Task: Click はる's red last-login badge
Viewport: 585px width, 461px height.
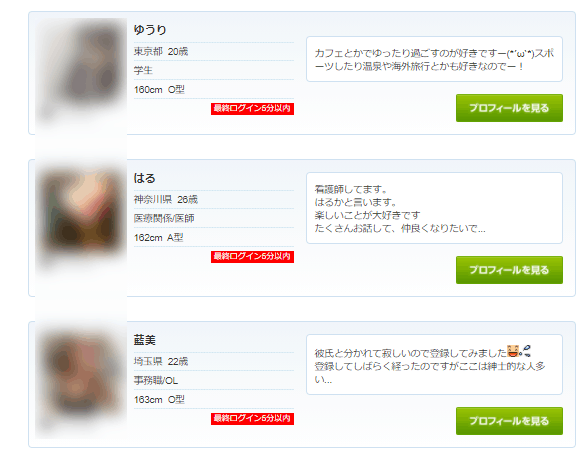Action: point(252,256)
